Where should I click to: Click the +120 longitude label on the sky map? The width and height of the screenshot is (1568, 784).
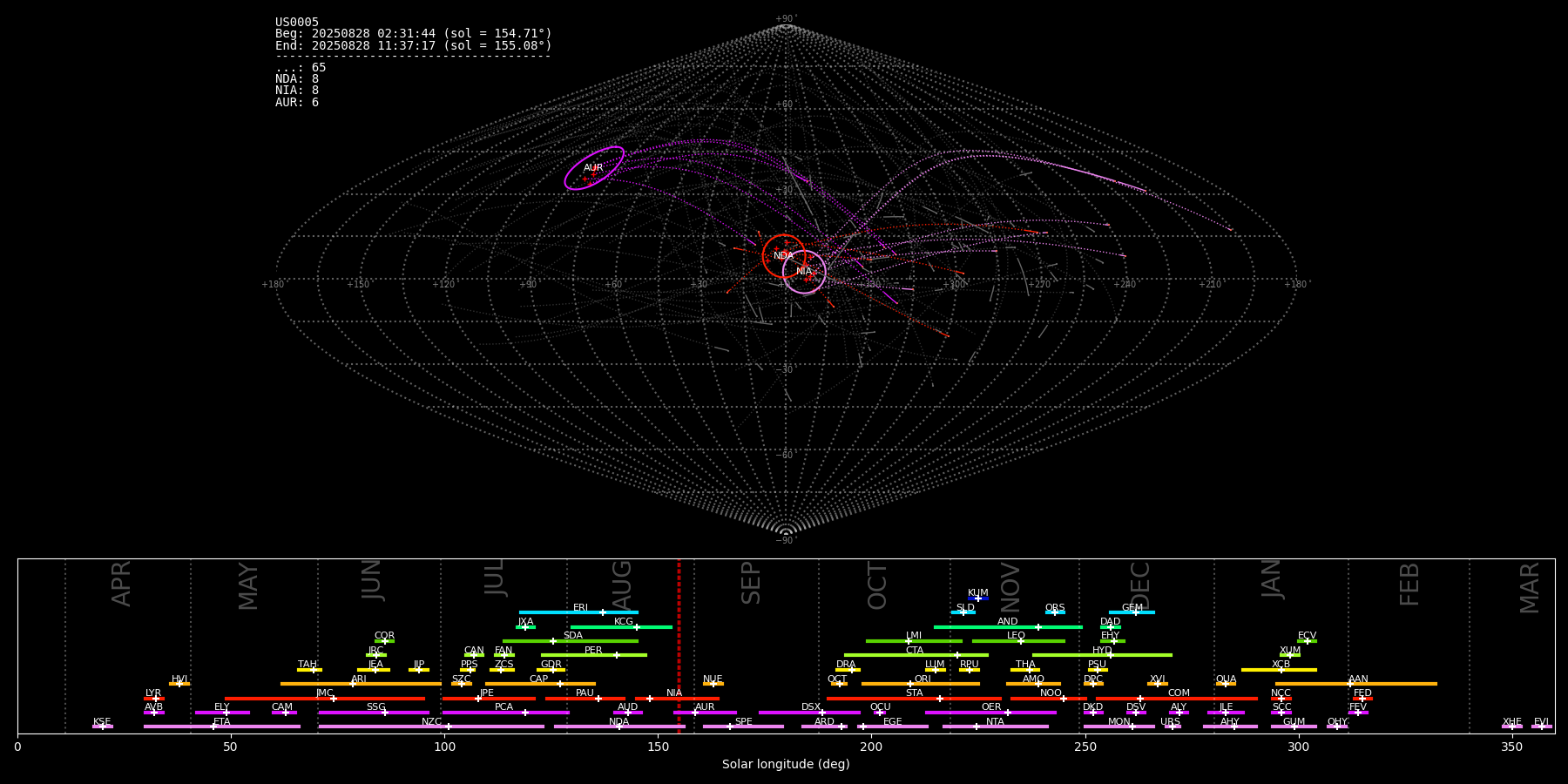443,285
